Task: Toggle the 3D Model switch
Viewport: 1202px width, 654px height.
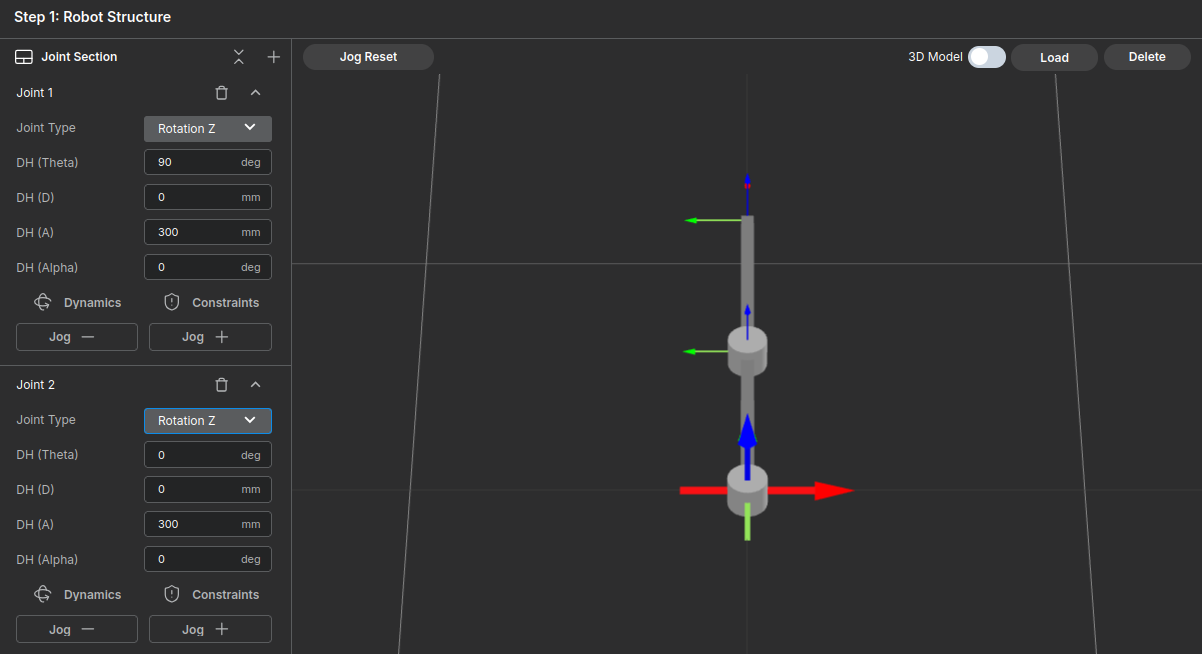Action: (986, 57)
